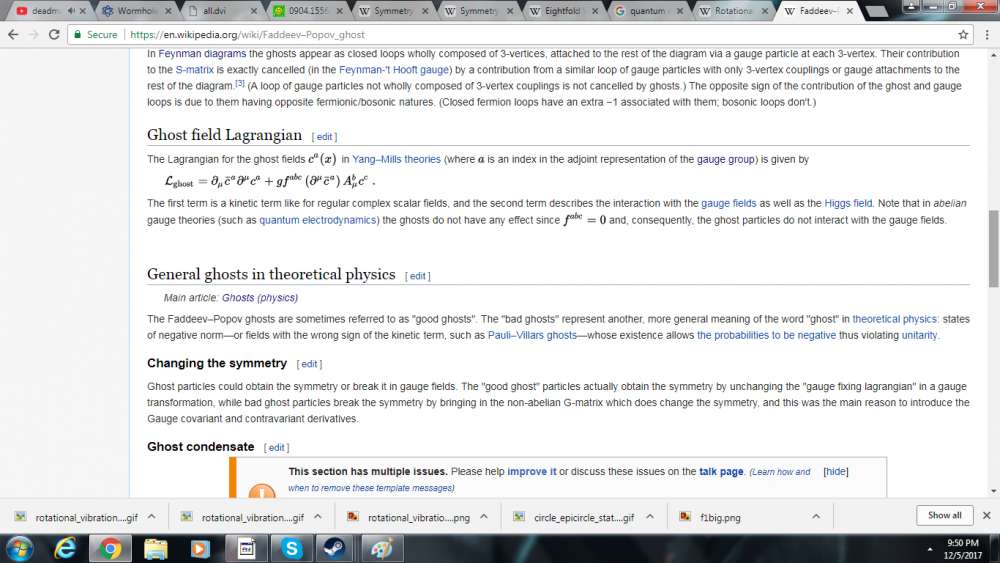Launch Internet Explorer from the taskbar
This screenshot has height=563, width=1000.
click(x=66, y=548)
